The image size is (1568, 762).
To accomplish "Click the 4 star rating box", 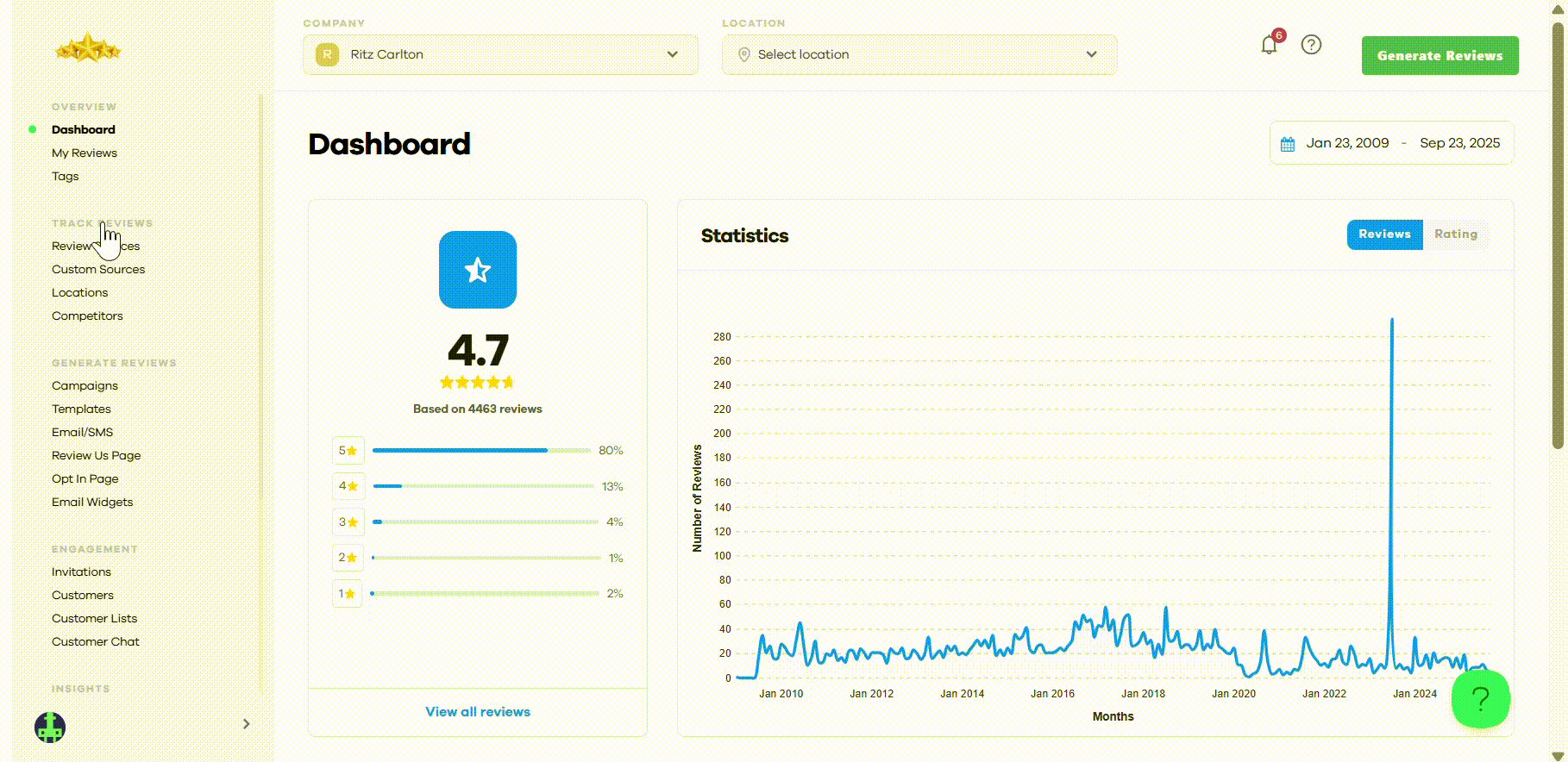I will click(x=348, y=486).
